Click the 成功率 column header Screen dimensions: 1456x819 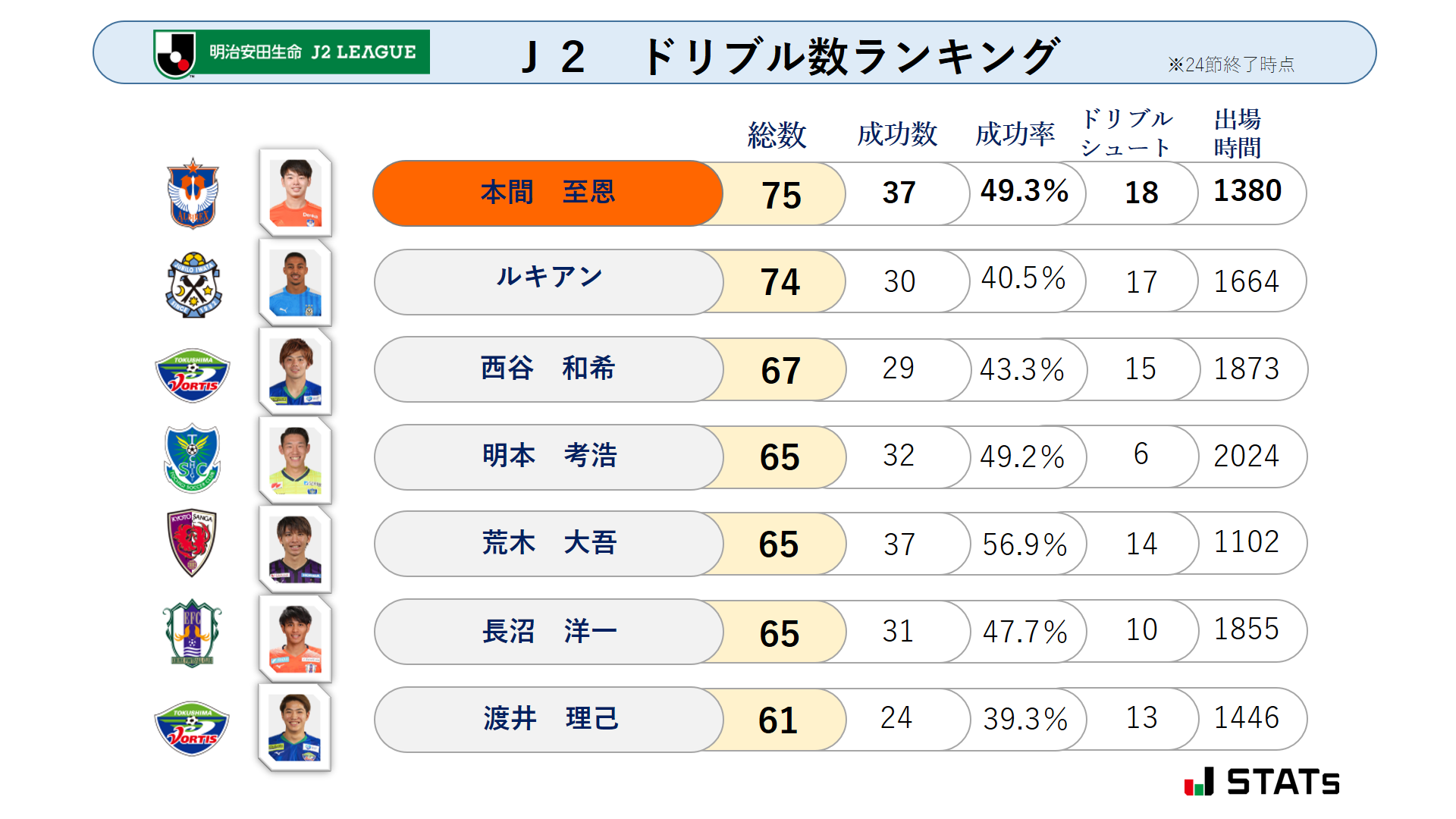1015,133
